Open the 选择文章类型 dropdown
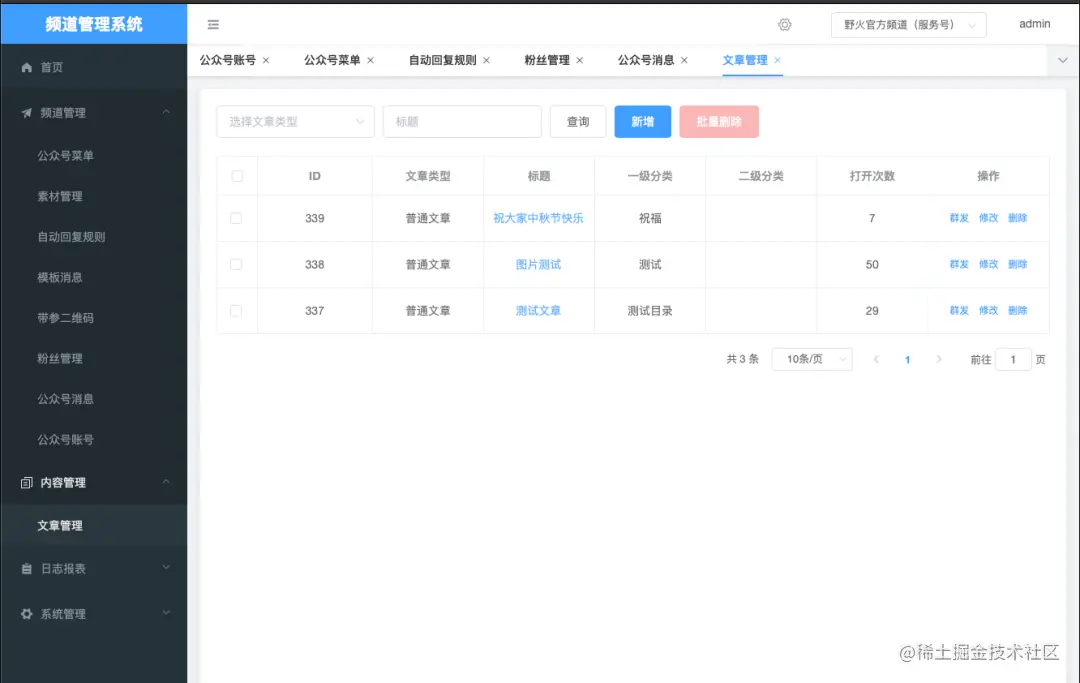1080x683 pixels. point(294,121)
